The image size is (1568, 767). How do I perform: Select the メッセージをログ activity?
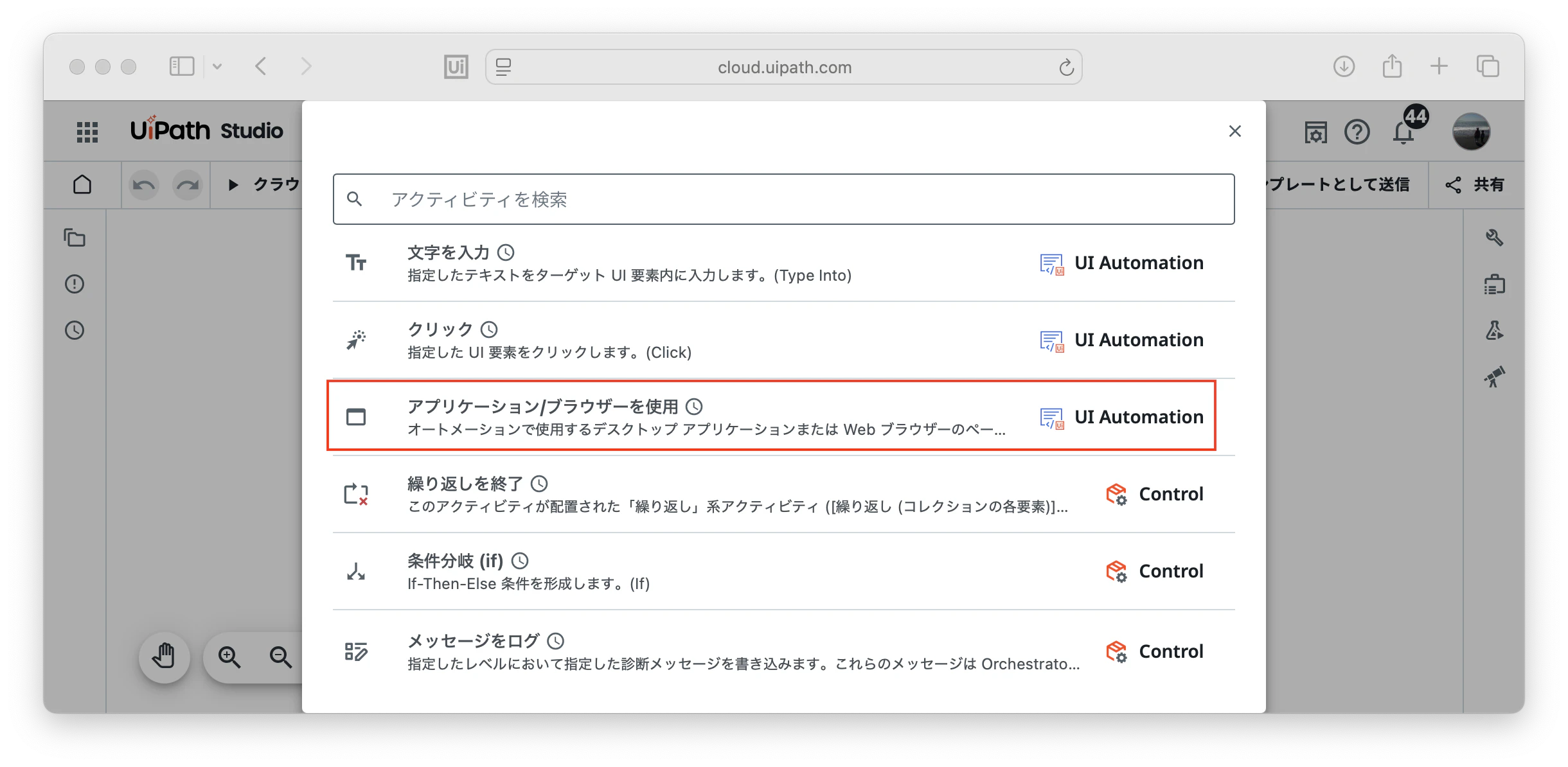pos(783,651)
